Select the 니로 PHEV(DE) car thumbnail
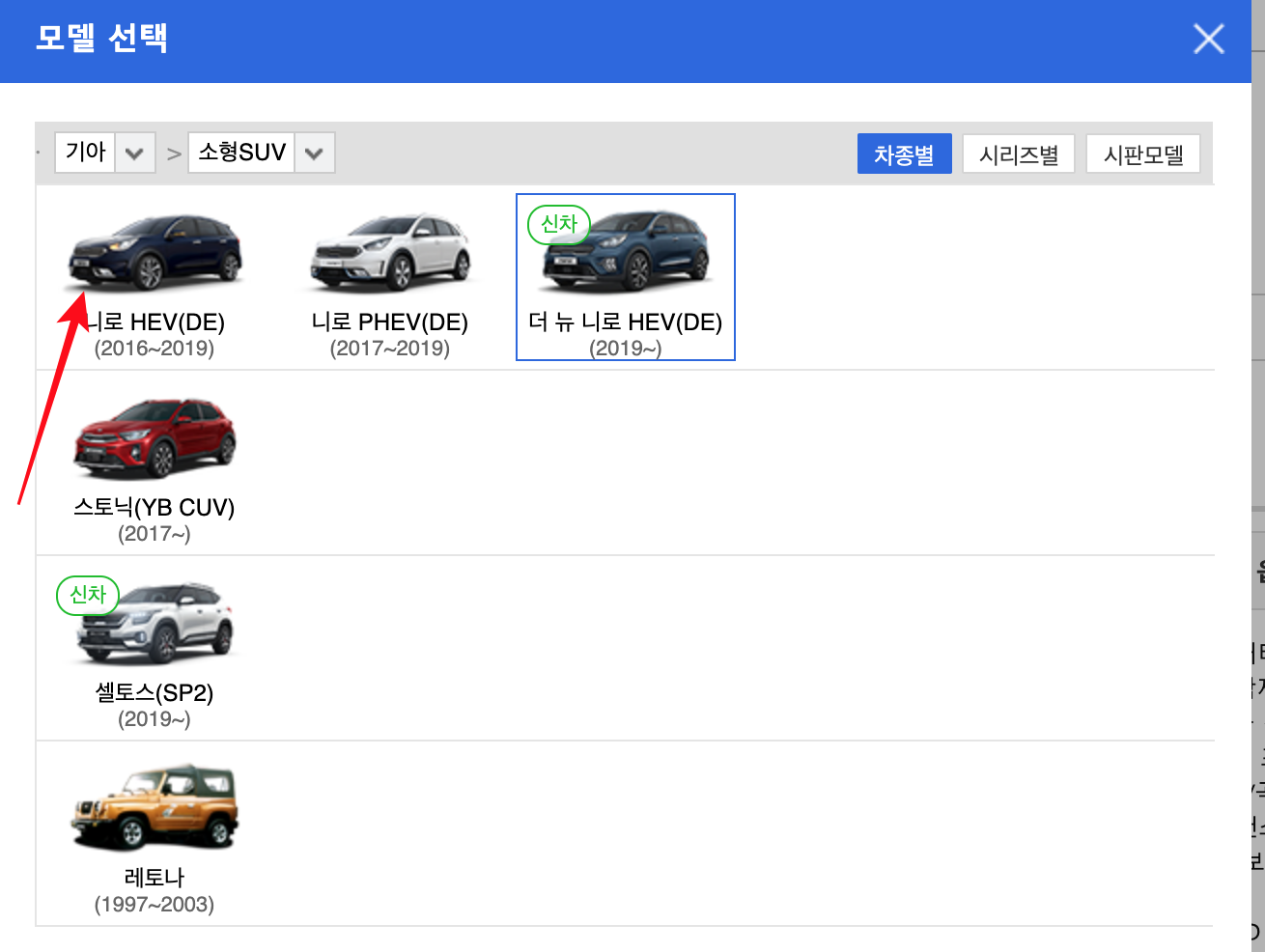This screenshot has width=1265, height=952. pyautogui.click(x=390, y=252)
